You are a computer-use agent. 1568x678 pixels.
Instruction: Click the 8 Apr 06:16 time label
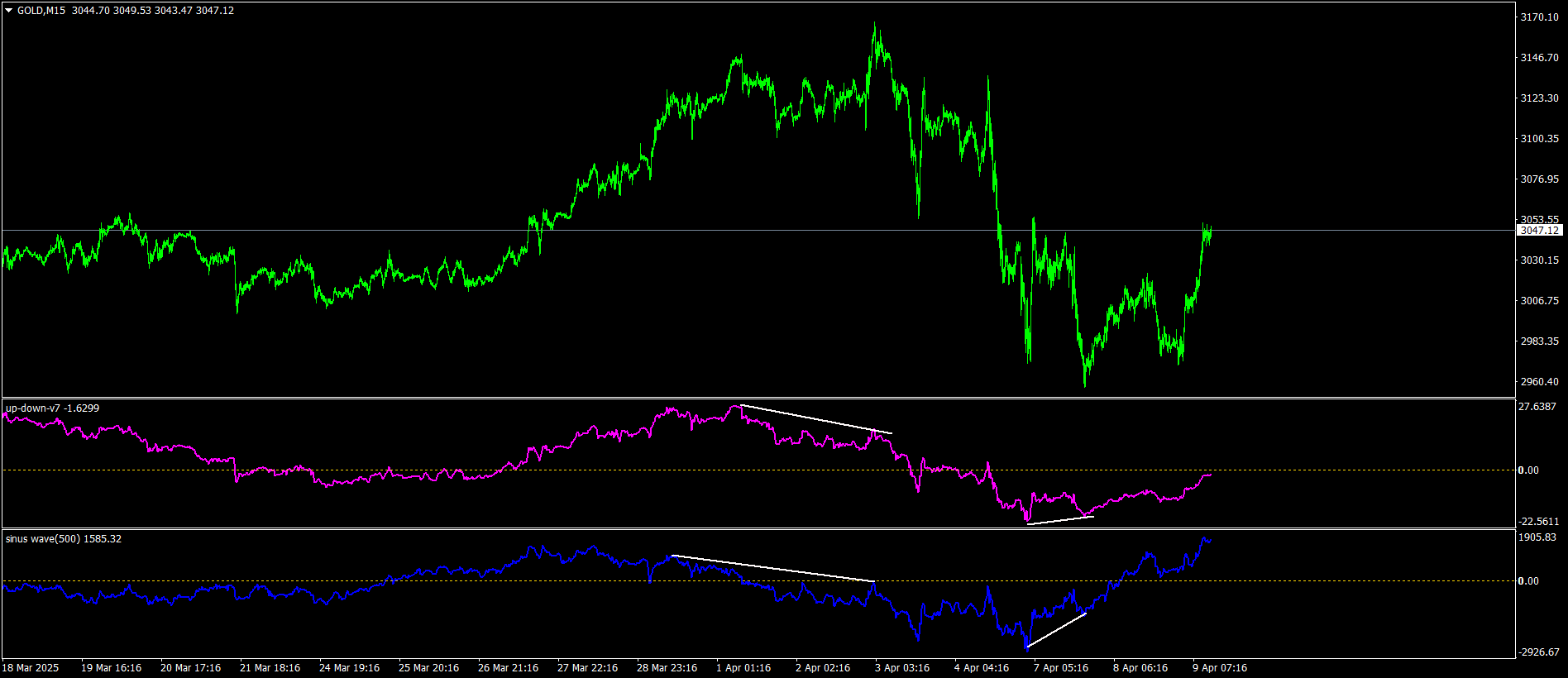tap(1140, 668)
